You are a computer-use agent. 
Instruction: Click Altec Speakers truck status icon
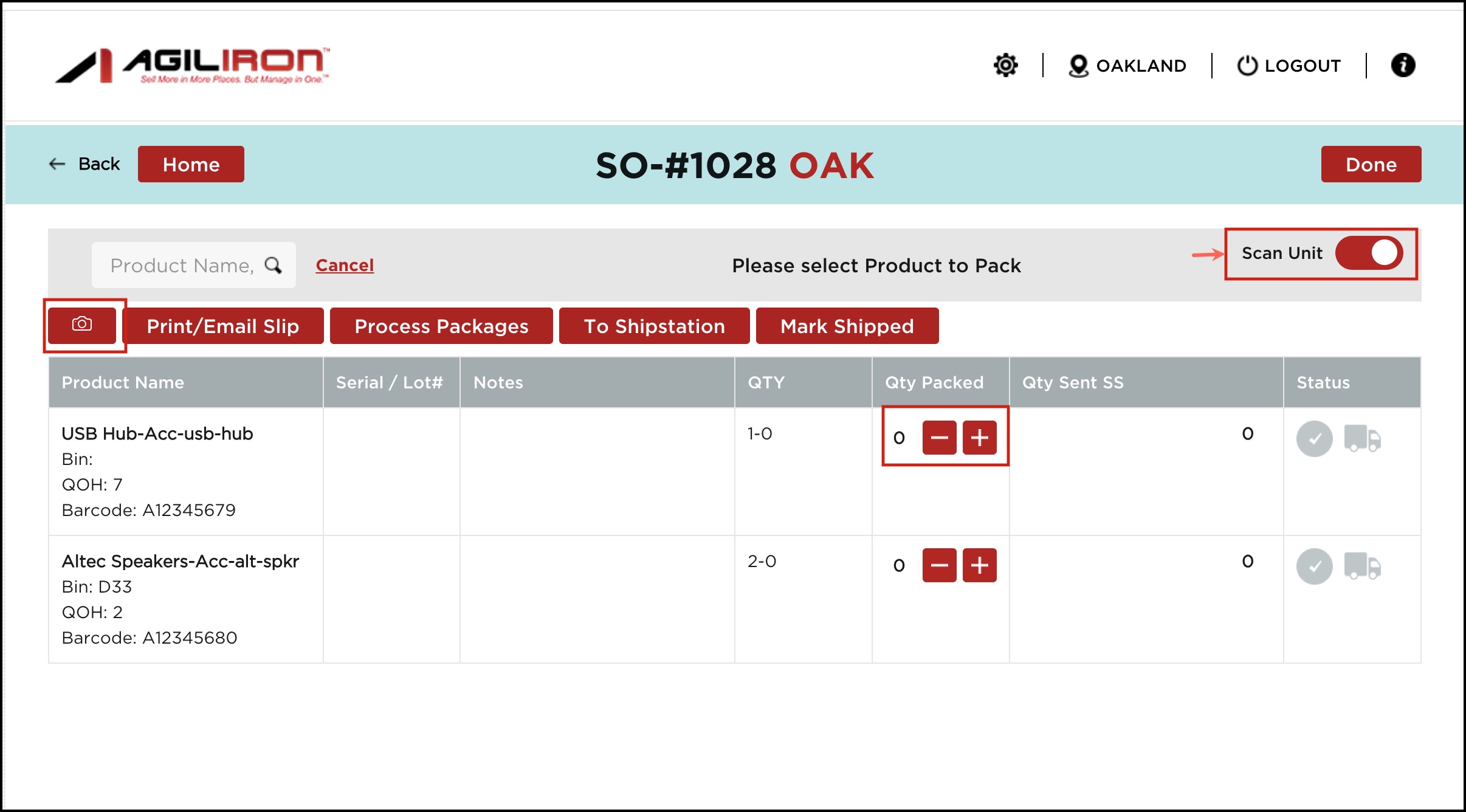[1362, 566]
